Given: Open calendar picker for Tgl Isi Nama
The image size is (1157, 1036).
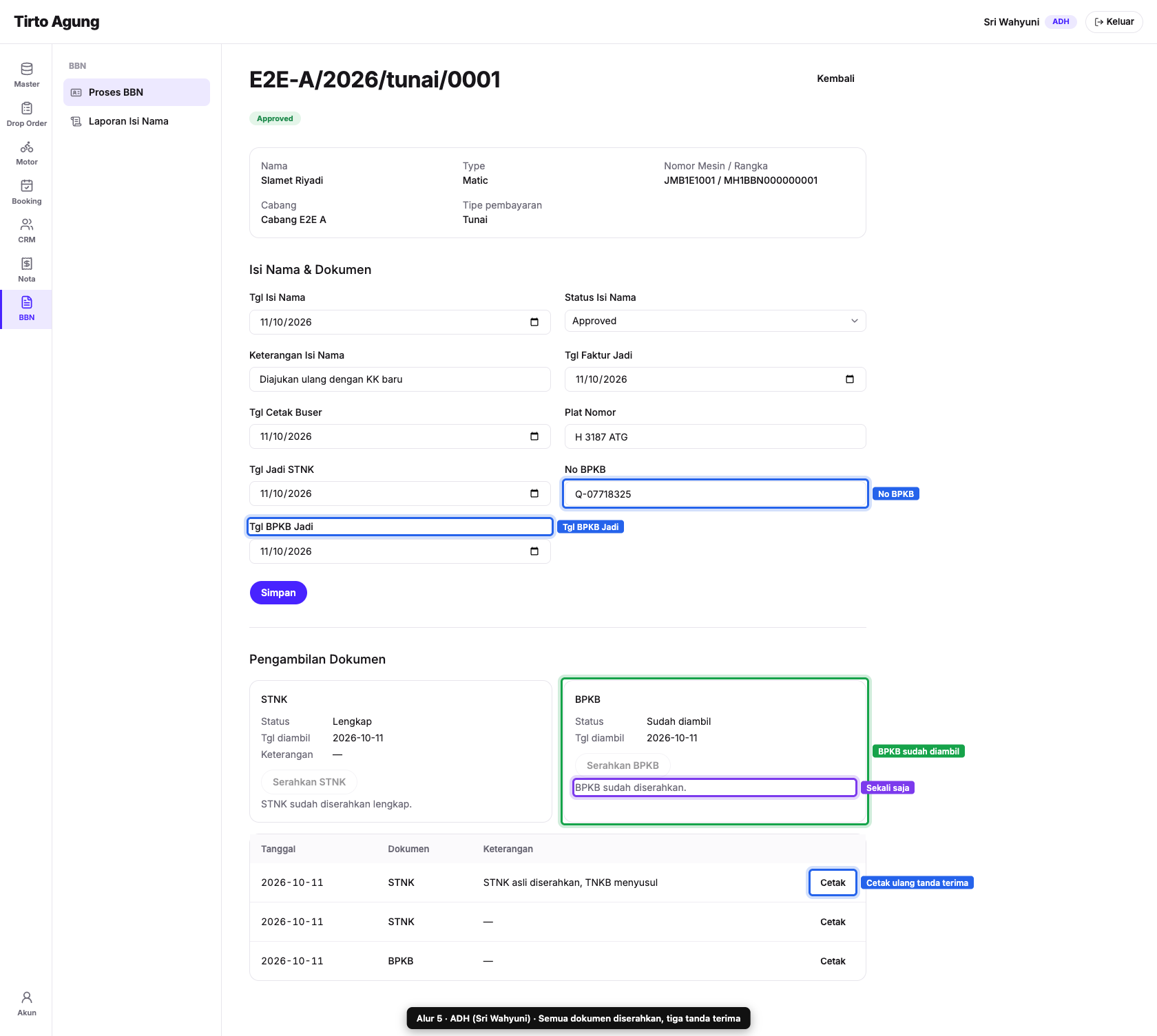Looking at the screenshot, I should click(x=534, y=322).
